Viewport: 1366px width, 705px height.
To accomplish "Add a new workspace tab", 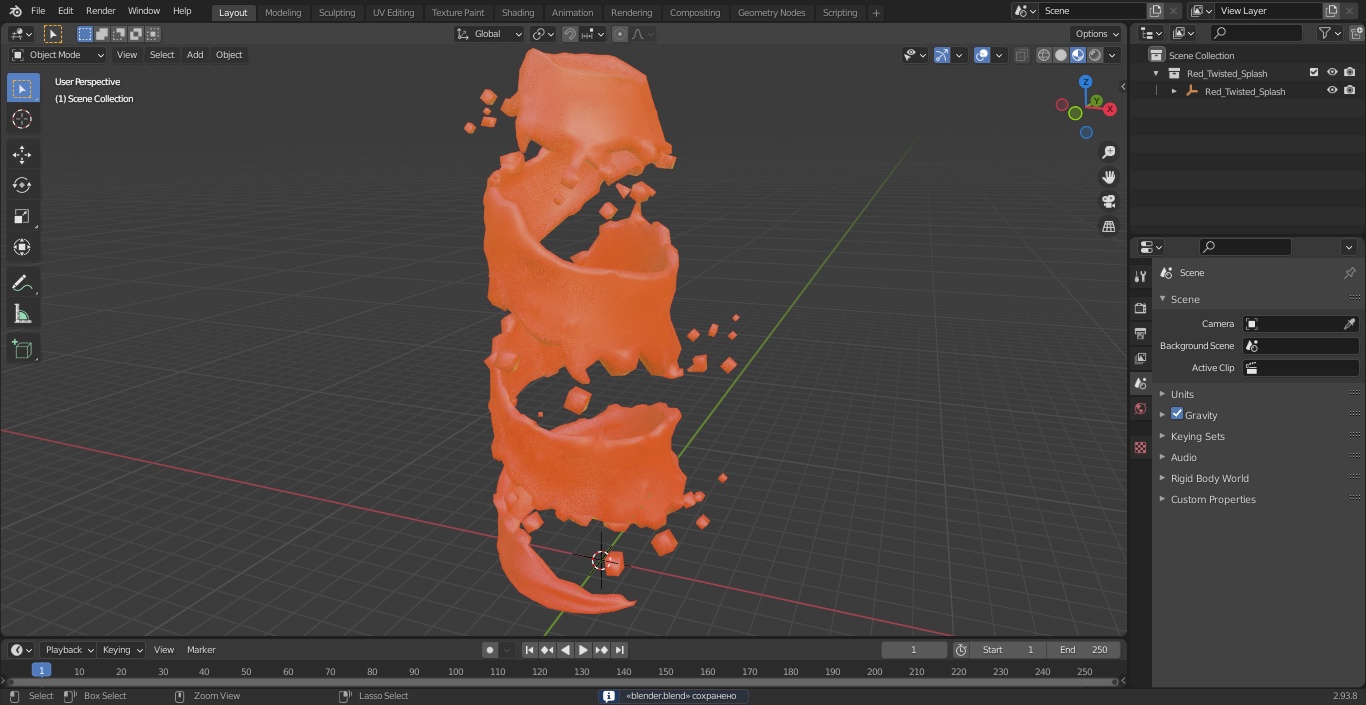I will [x=876, y=13].
